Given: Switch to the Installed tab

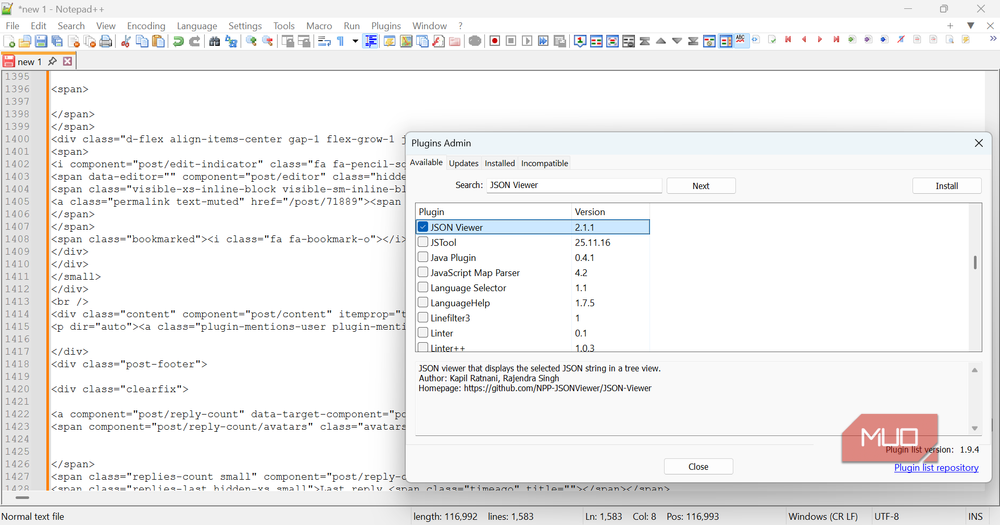Looking at the screenshot, I should point(499,163).
